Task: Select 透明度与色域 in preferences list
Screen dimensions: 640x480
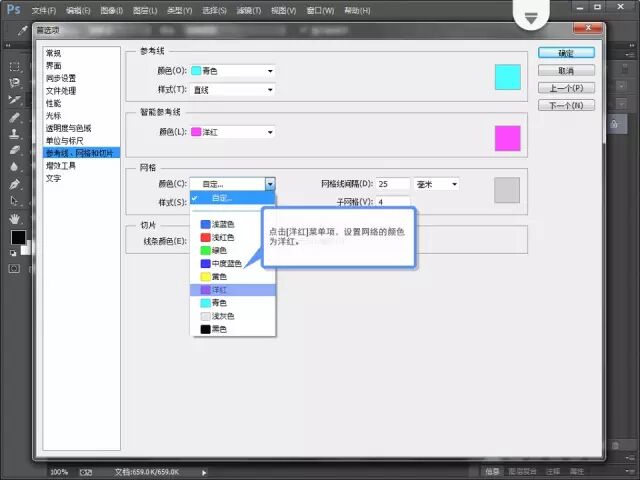Action: point(82,128)
